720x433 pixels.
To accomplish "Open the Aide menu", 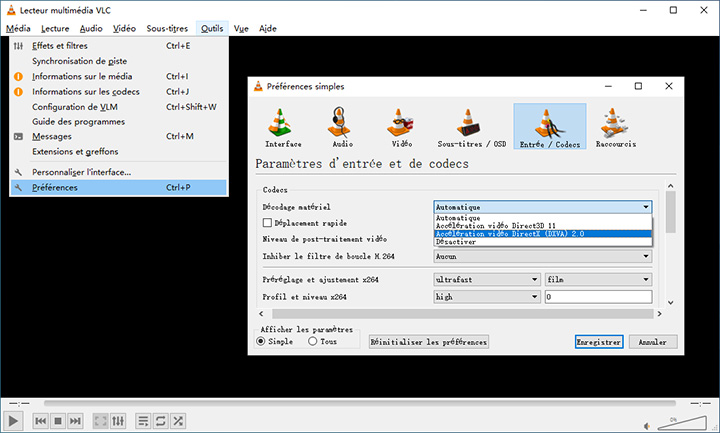I will (268, 28).
